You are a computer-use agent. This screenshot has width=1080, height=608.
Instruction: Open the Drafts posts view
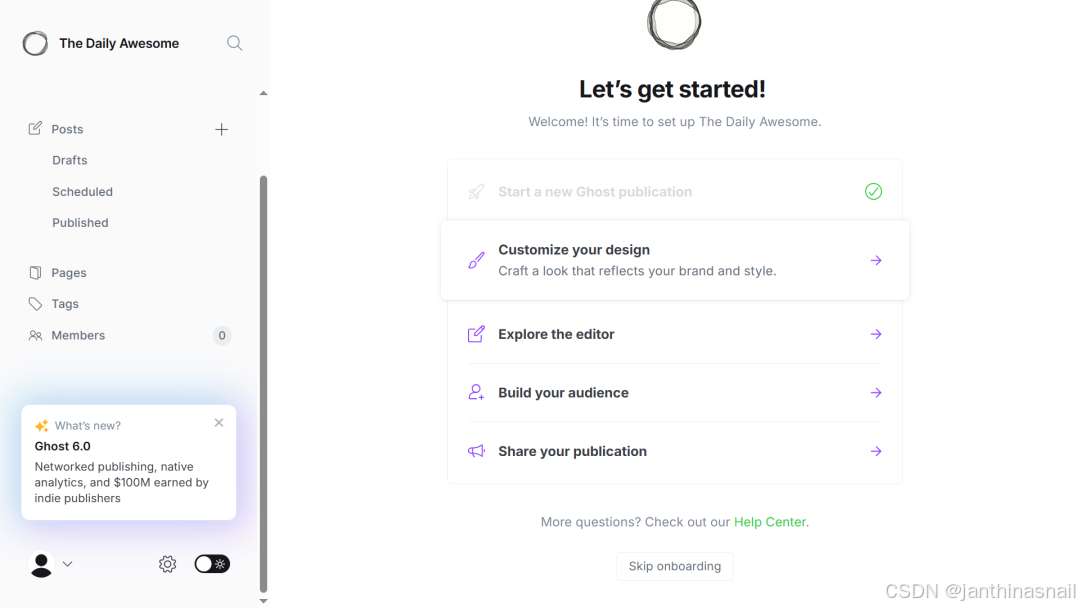tap(70, 160)
